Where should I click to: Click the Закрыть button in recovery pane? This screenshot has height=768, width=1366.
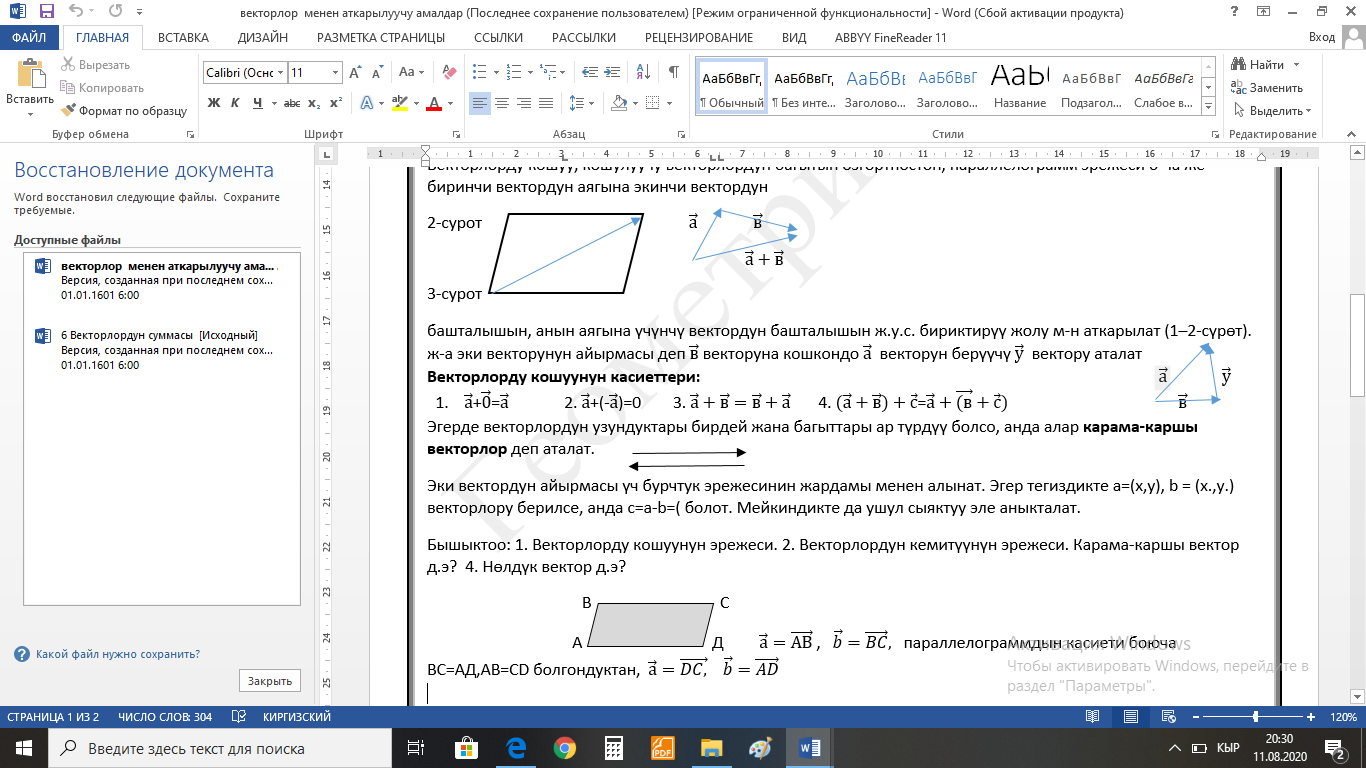point(270,681)
